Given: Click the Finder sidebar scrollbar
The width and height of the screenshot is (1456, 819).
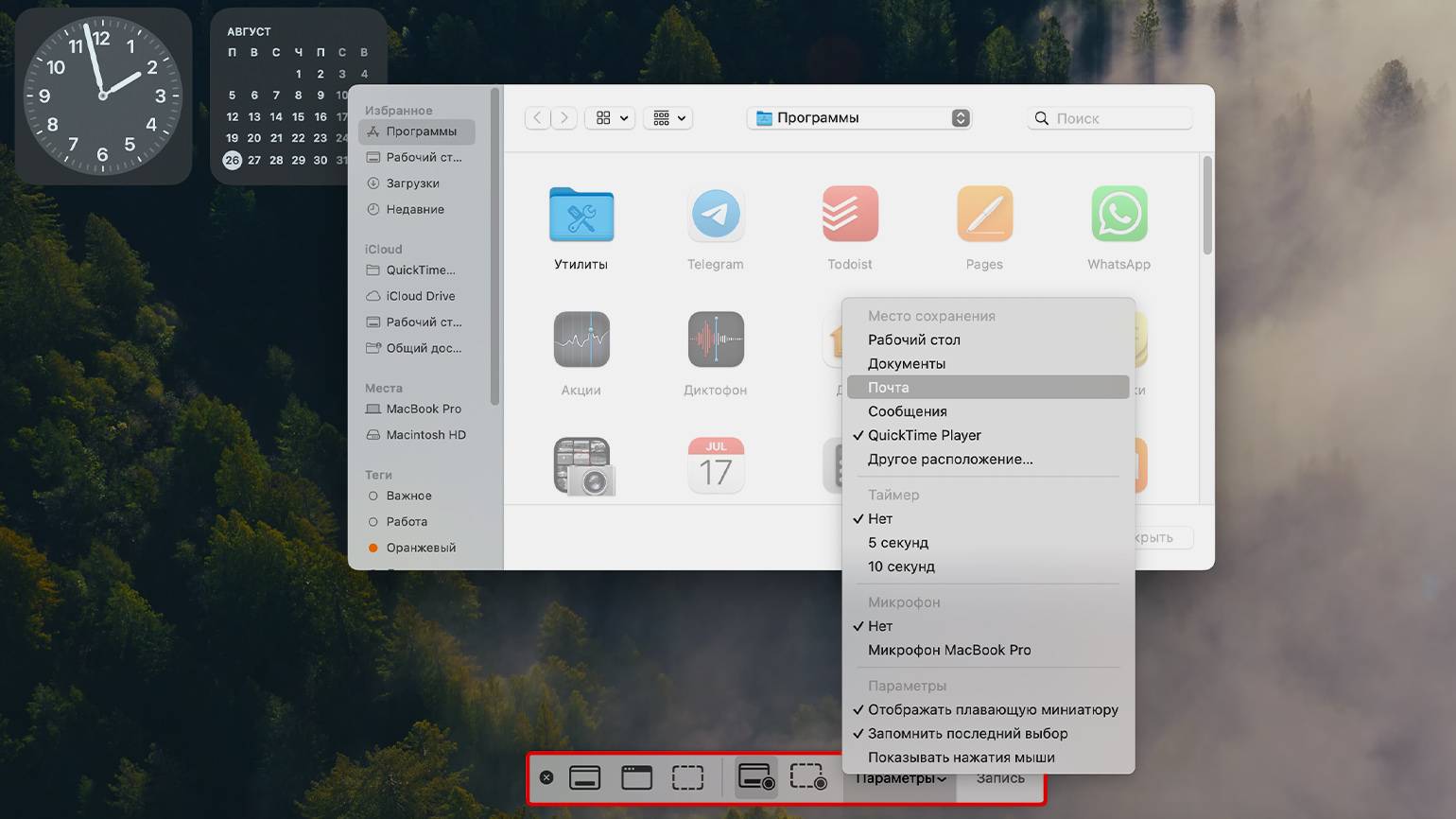Looking at the screenshot, I should (x=494, y=248).
